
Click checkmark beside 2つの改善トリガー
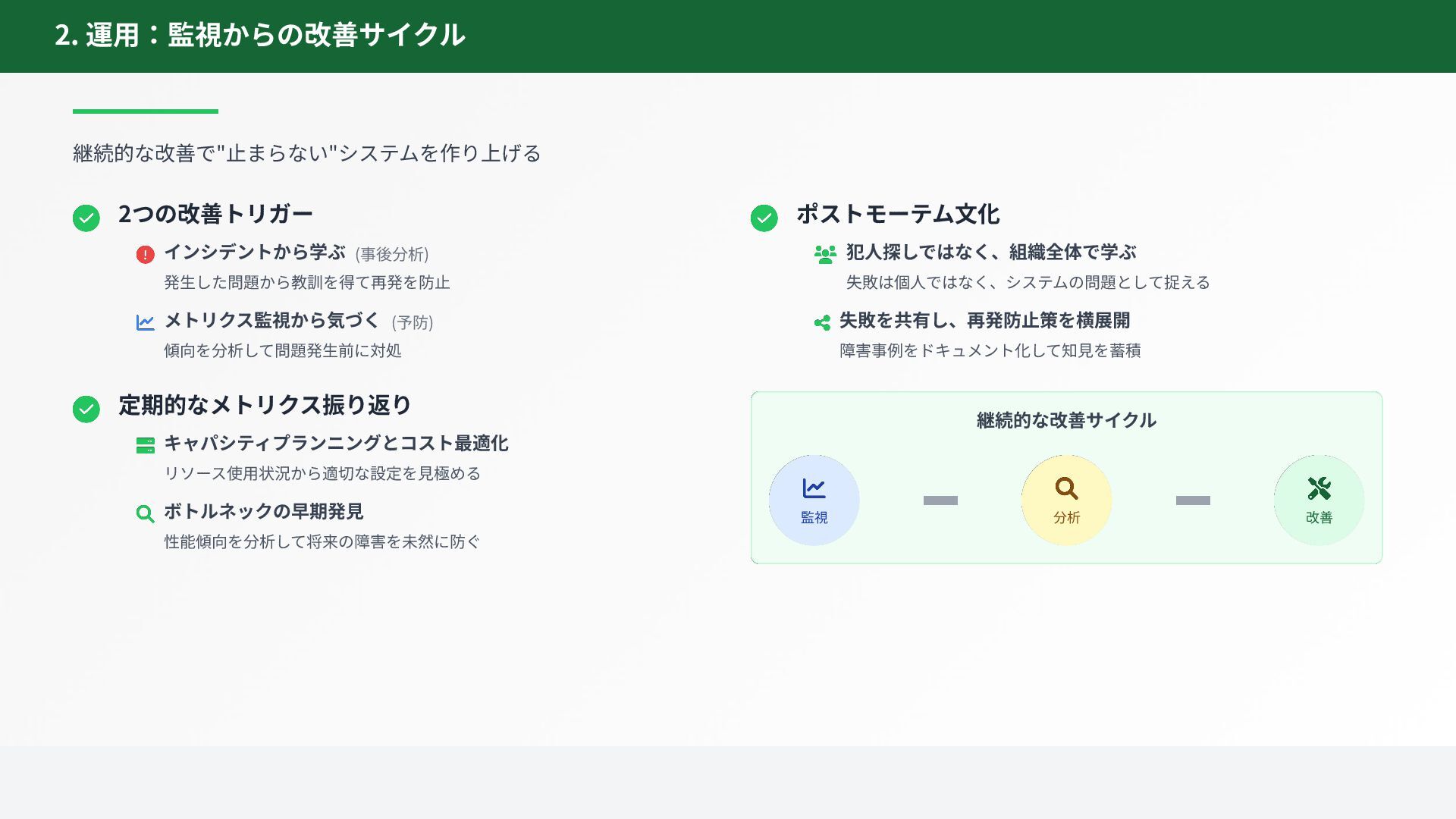86,218
